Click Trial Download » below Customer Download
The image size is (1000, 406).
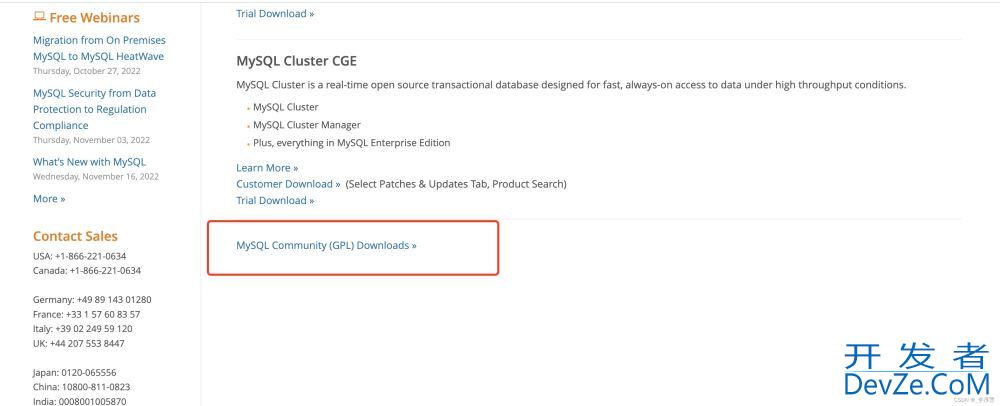coord(275,201)
